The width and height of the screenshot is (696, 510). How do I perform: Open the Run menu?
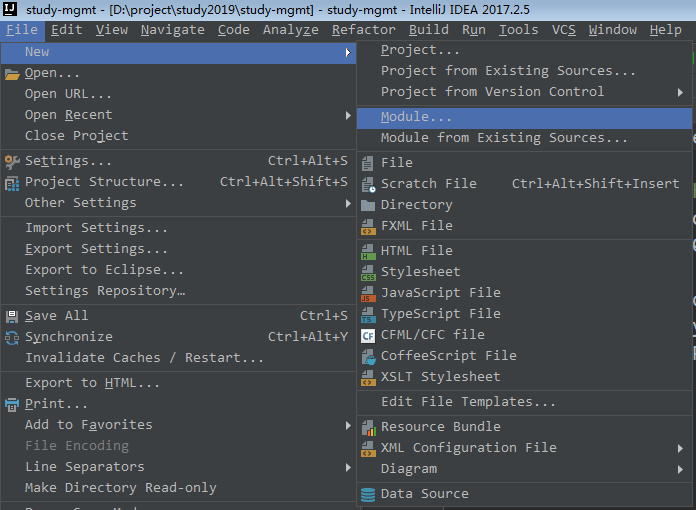[474, 30]
